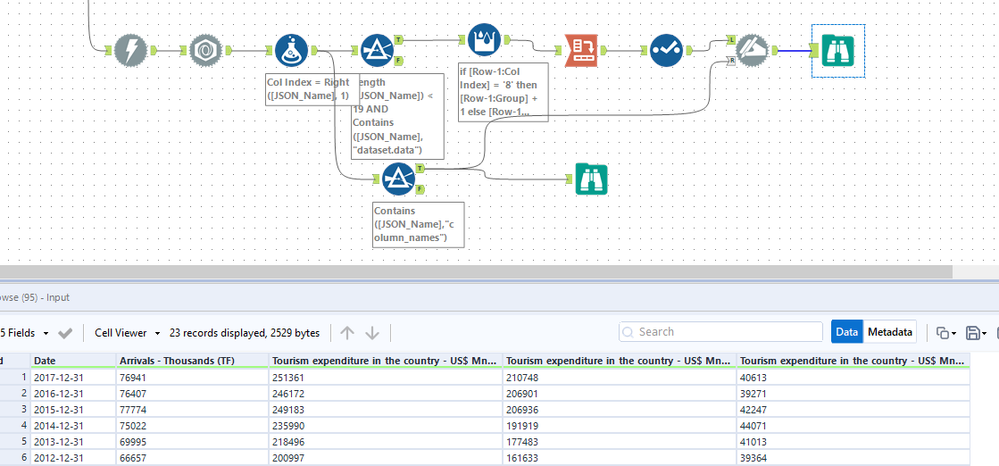Select the cell with date 2013-12-31
The image size is (999, 466).
73,441
